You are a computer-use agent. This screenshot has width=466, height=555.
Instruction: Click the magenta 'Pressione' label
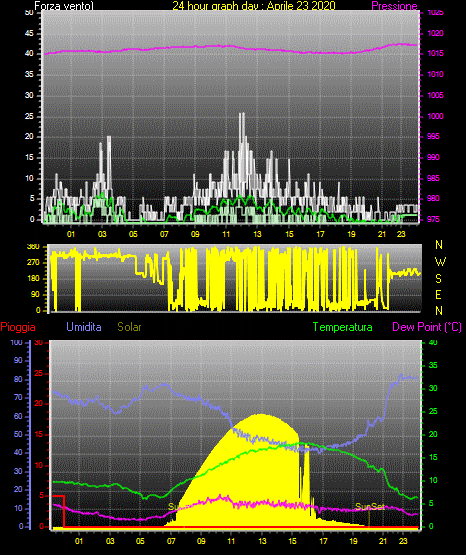click(x=395, y=6)
